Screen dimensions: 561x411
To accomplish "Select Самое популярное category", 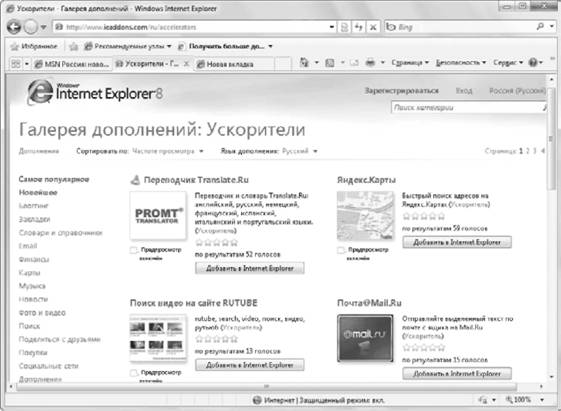I will (54, 179).
